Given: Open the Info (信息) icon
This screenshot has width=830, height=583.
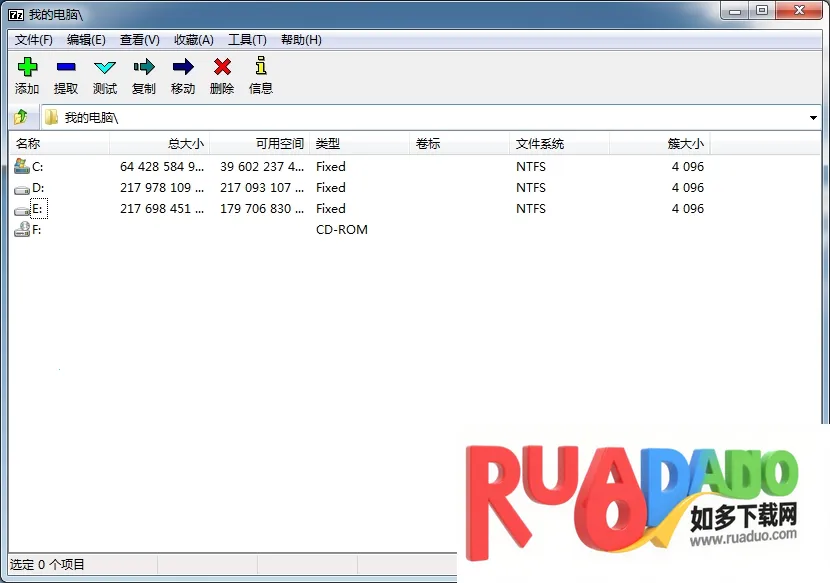Looking at the screenshot, I should (x=261, y=67).
